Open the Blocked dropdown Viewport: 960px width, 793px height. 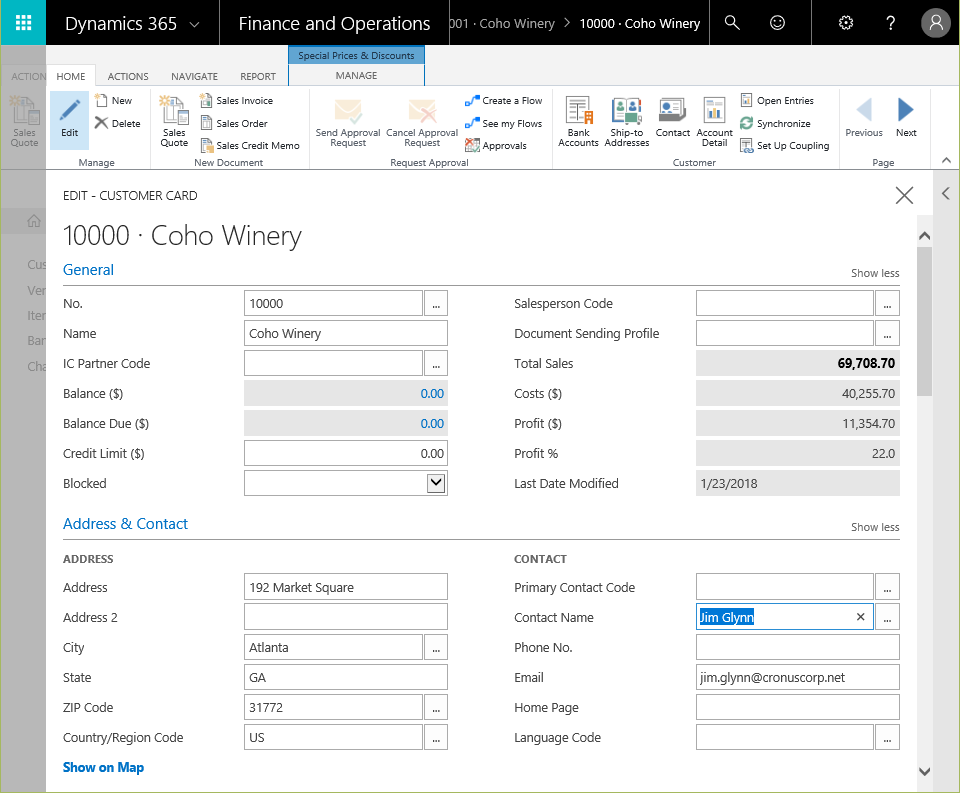[x=435, y=483]
